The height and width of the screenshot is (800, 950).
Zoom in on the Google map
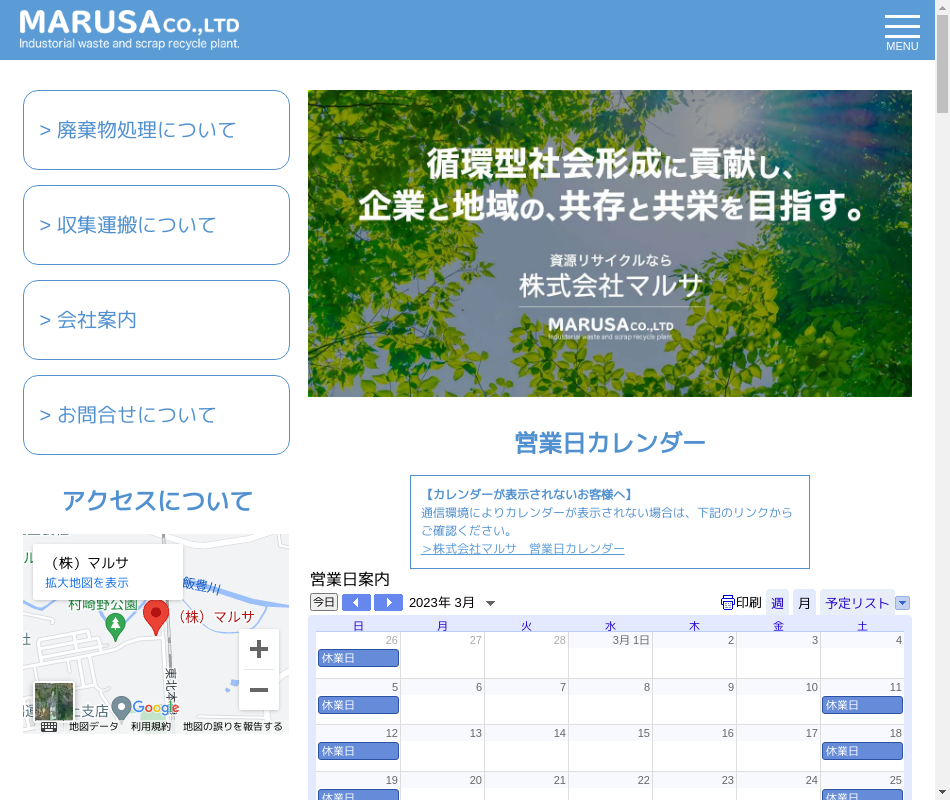(x=259, y=649)
